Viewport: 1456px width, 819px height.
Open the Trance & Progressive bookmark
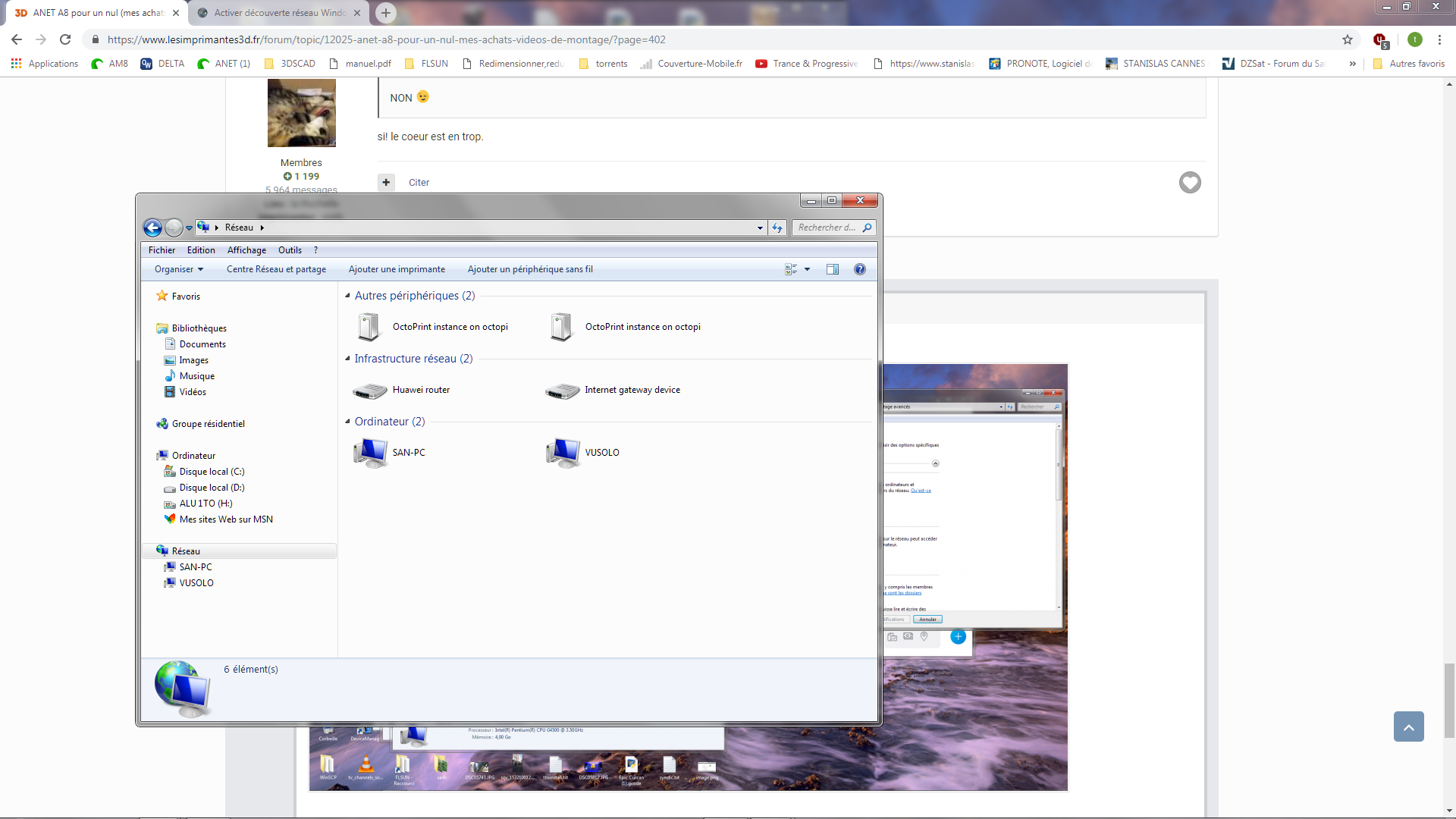click(807, 64)
